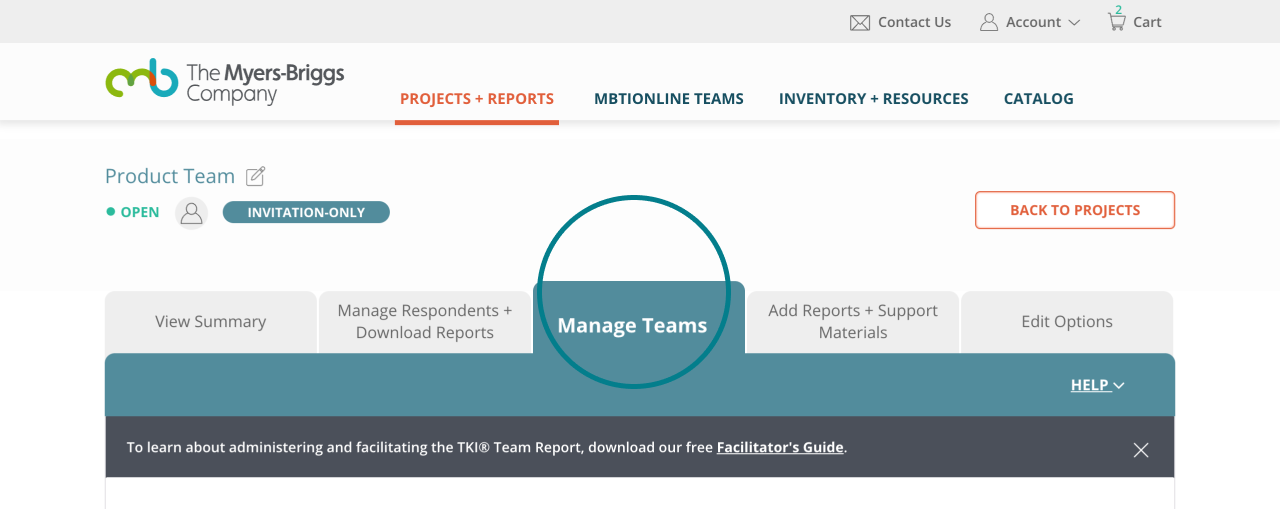Expand the Account dropdown chevron

coord(1074,22)
